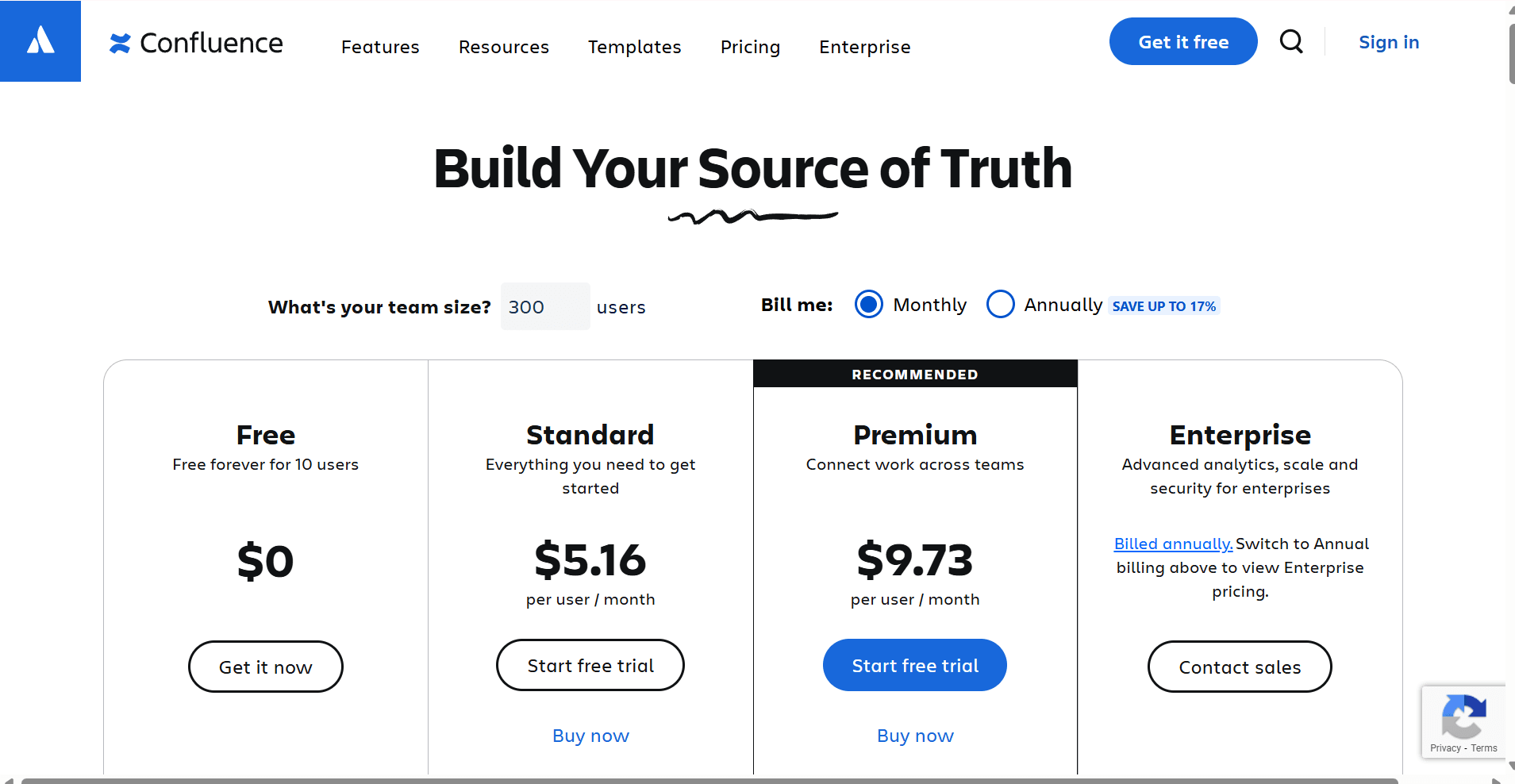1515x784 pixels.
Task: Select the Monthly billing option
Action: click(x=869, y=304)
